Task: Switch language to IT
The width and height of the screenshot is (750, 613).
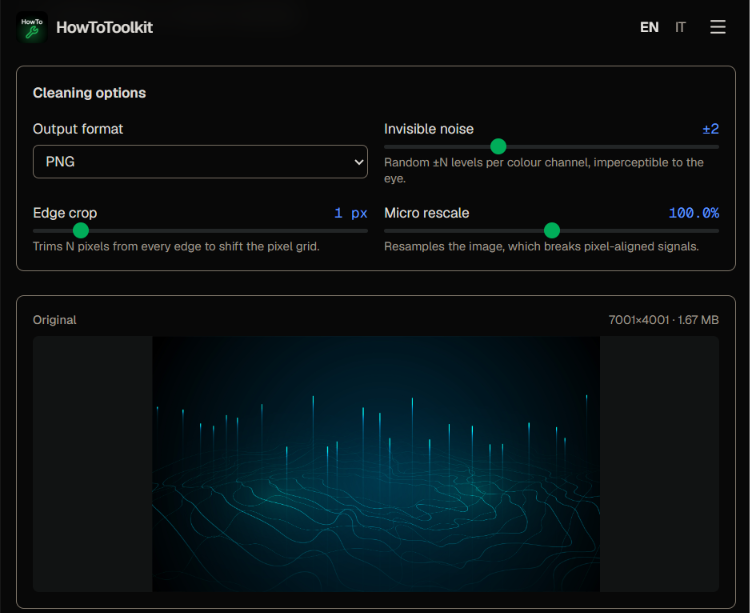Action: tap(680, 27)
